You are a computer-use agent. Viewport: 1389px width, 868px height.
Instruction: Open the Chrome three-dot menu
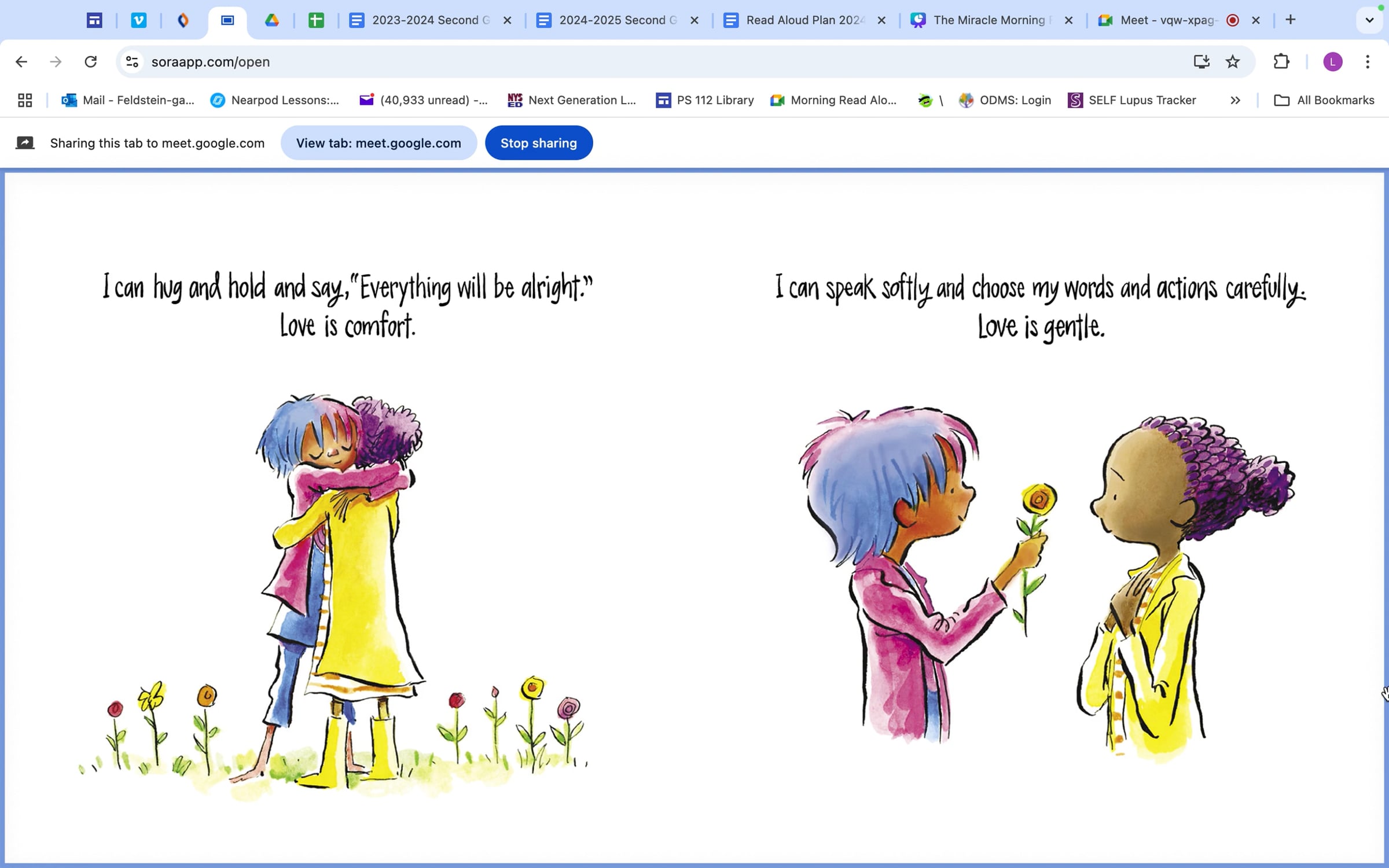pyautogui.click(x=1368, y=62)
